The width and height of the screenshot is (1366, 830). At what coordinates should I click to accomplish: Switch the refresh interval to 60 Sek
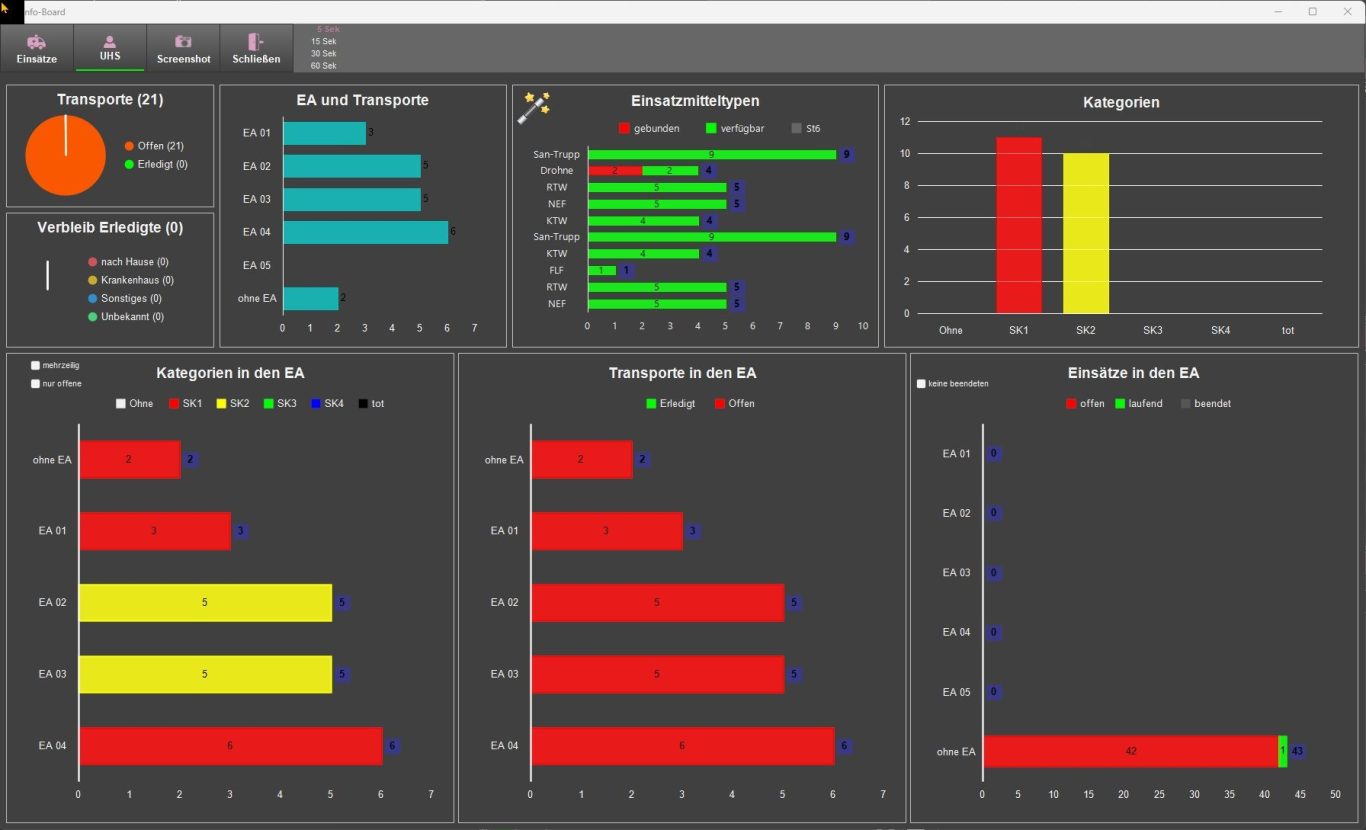323,66
